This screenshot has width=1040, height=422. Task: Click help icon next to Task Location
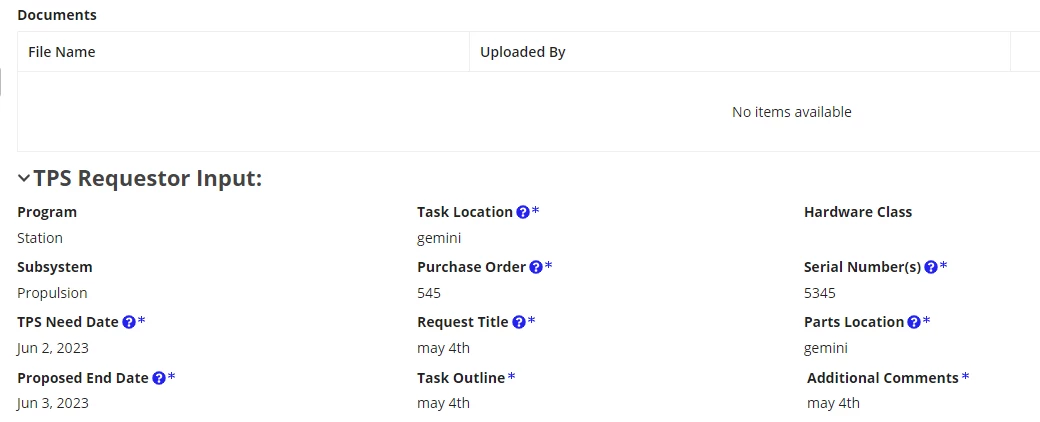[x=523, y=212]
